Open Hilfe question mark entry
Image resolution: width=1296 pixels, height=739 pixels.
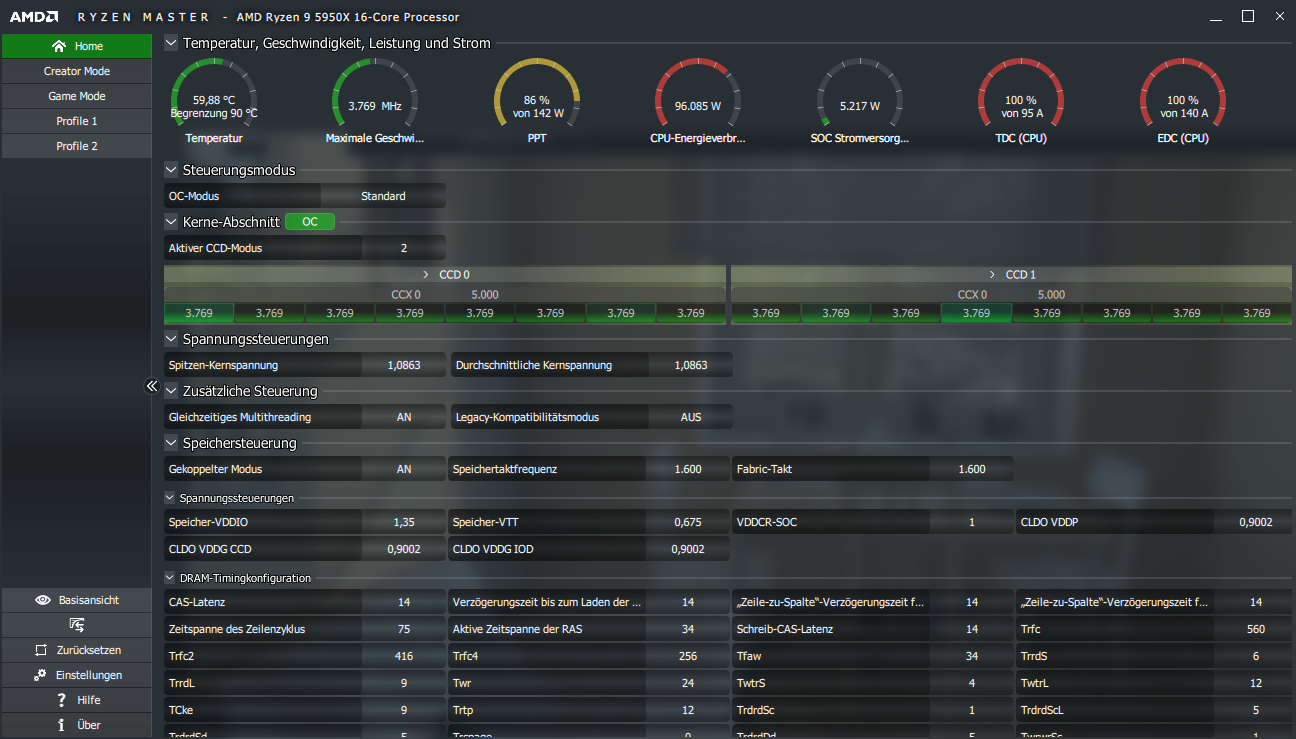76,700
